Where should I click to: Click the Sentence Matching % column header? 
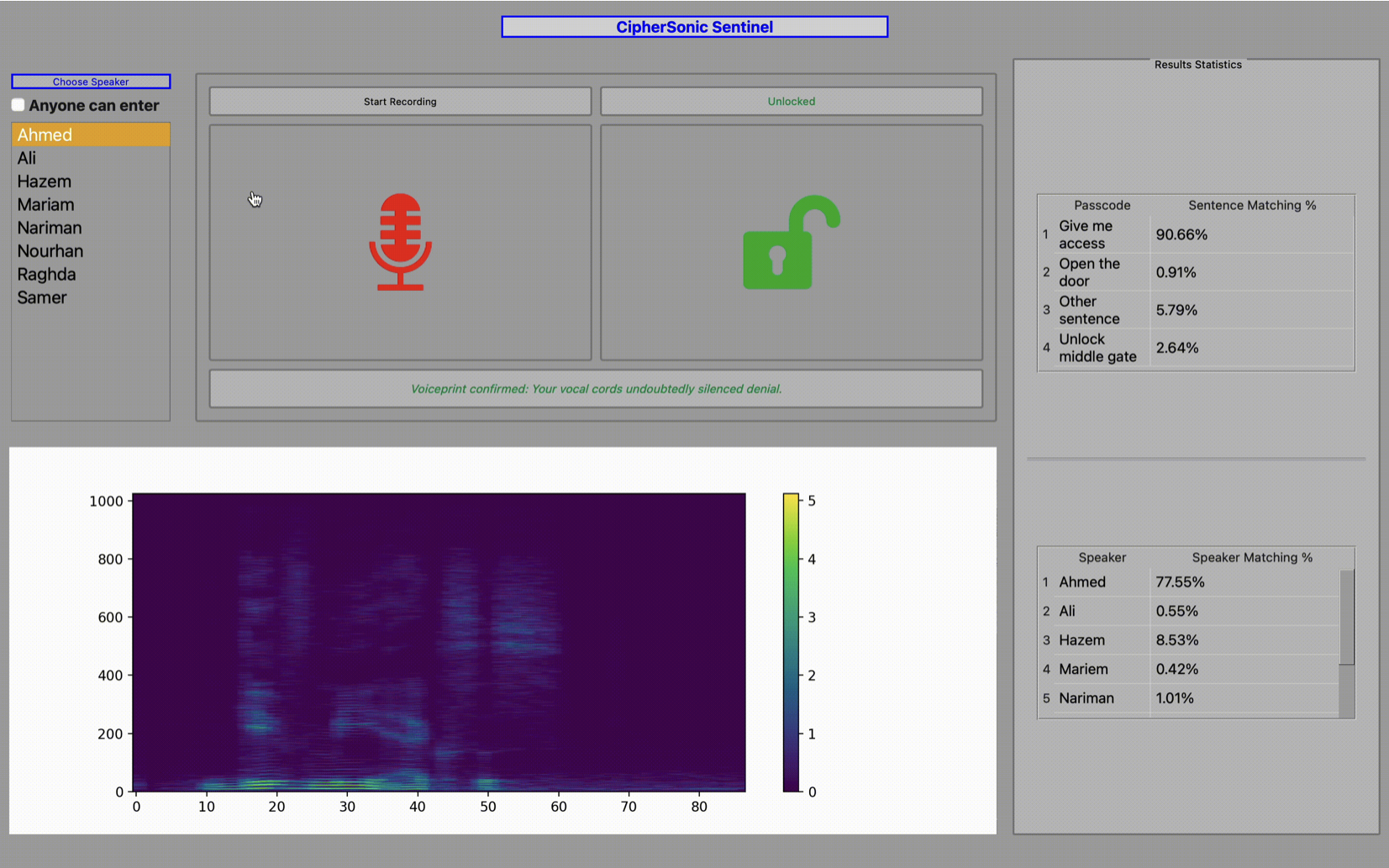pyautogui.click(x=1251, y=204)
